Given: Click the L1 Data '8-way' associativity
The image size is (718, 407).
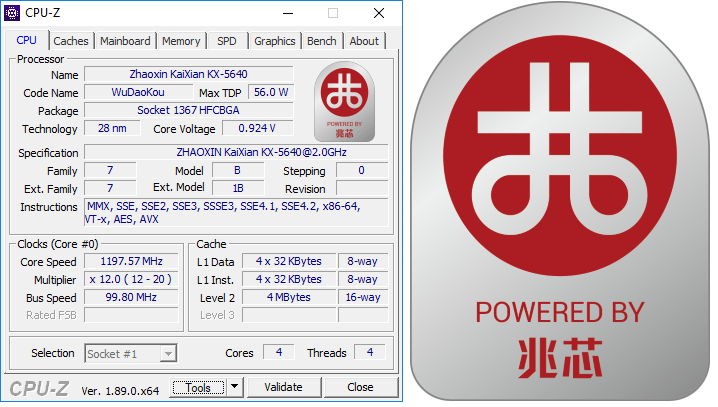Looking at the screenshot, I should (363, 261).
